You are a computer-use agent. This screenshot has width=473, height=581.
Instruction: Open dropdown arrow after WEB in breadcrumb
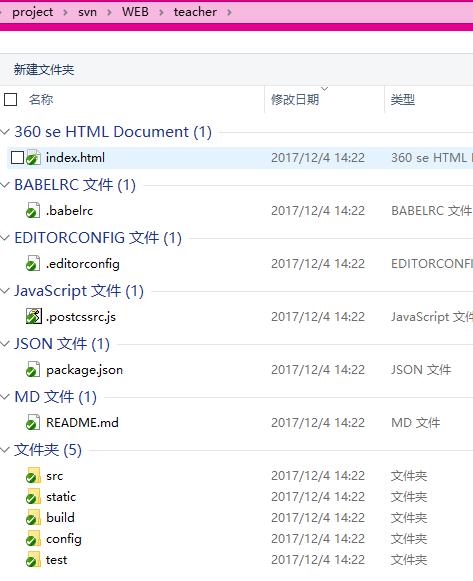(x=161, y=12)
